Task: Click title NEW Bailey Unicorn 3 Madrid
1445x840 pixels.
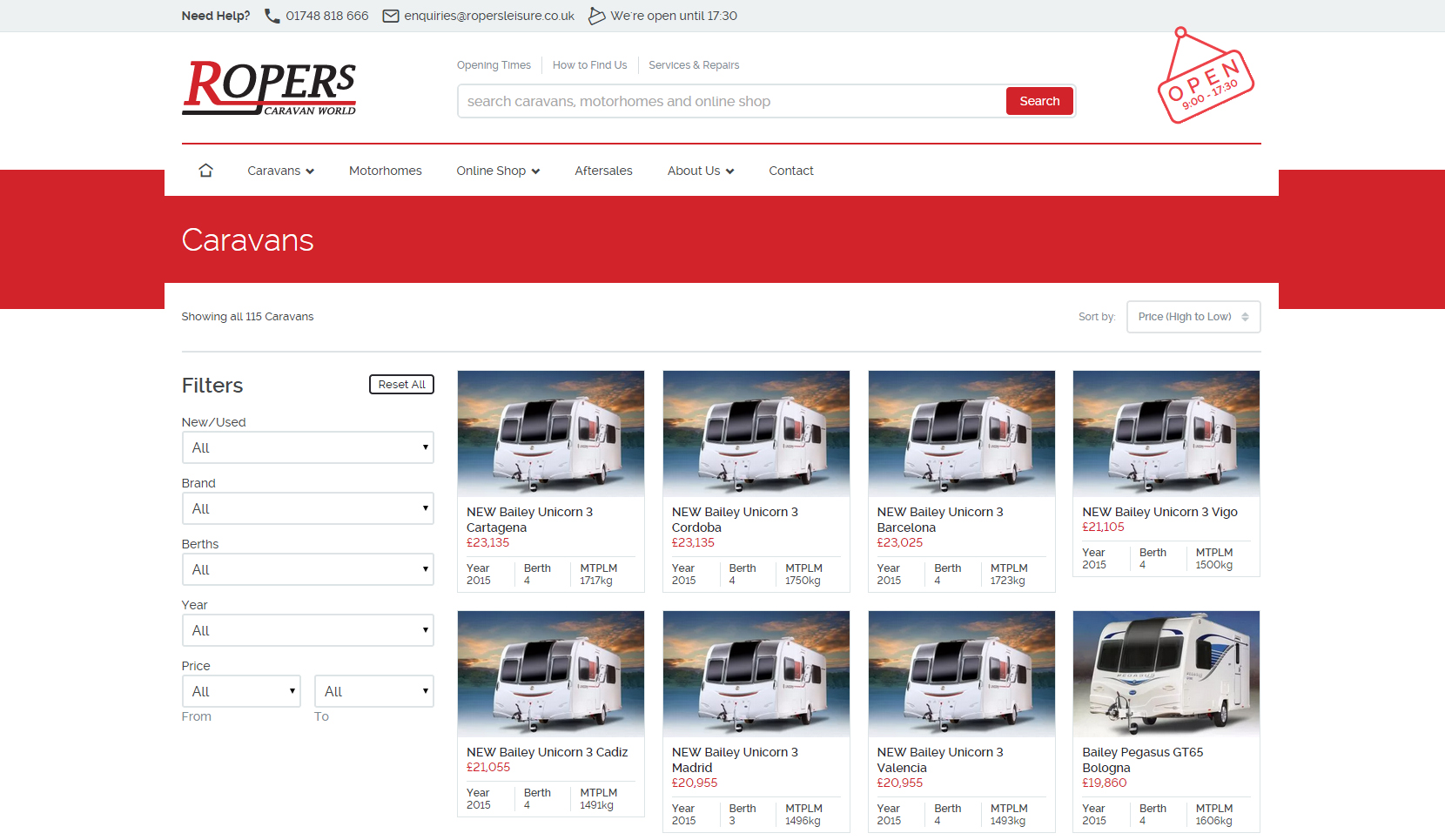Action: [735, 760]
